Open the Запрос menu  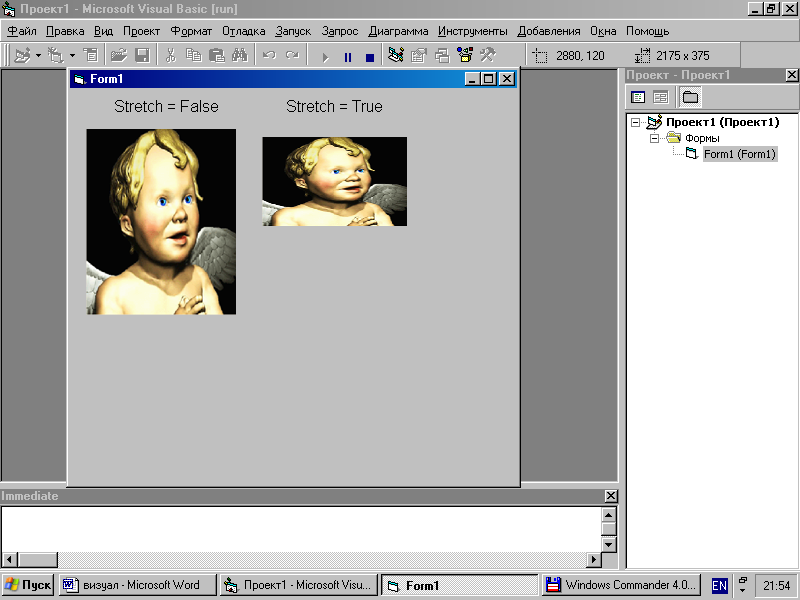coord(340,31)
